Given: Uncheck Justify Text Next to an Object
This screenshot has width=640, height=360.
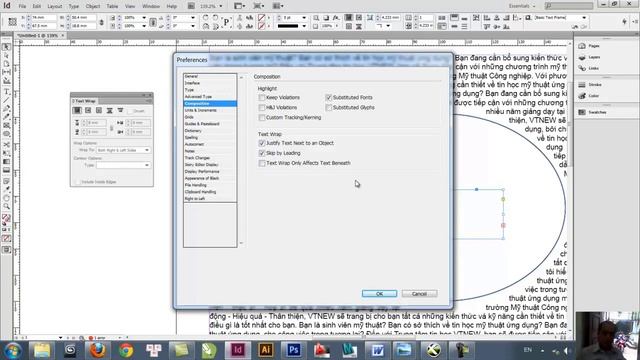Looking at the screenshot, I should [262, 143].
